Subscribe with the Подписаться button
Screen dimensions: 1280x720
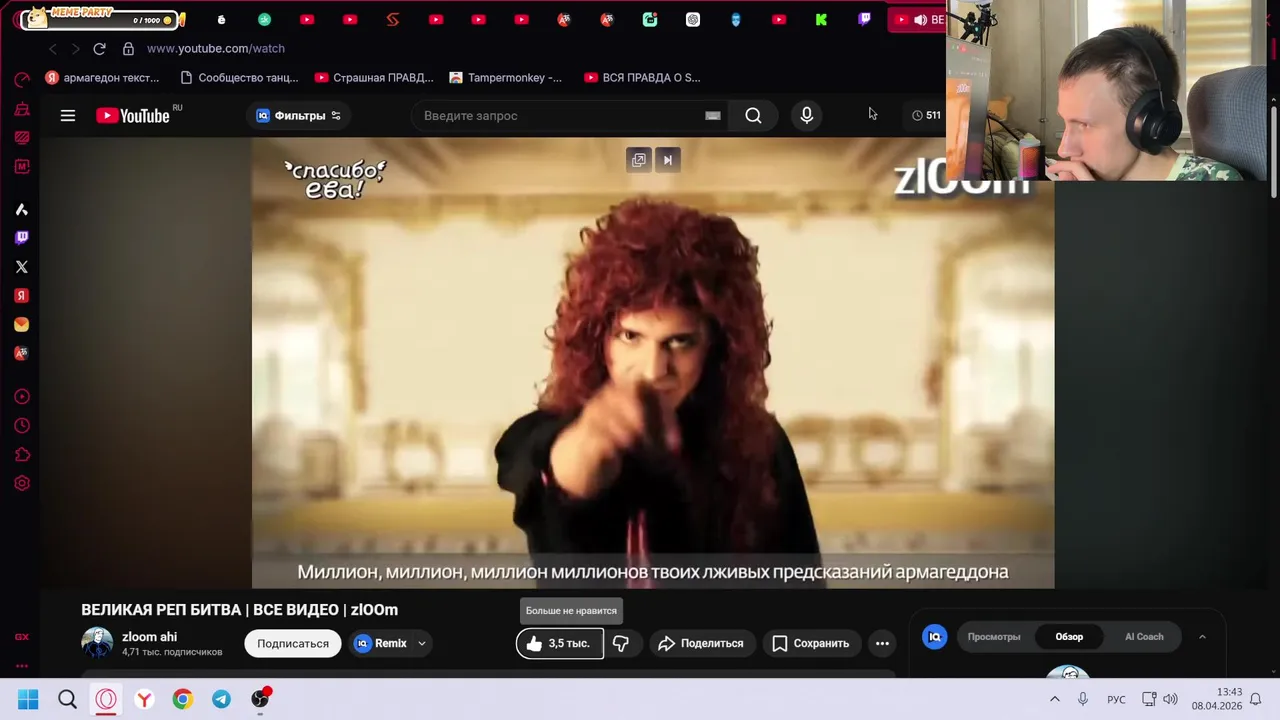click(293, 643)
